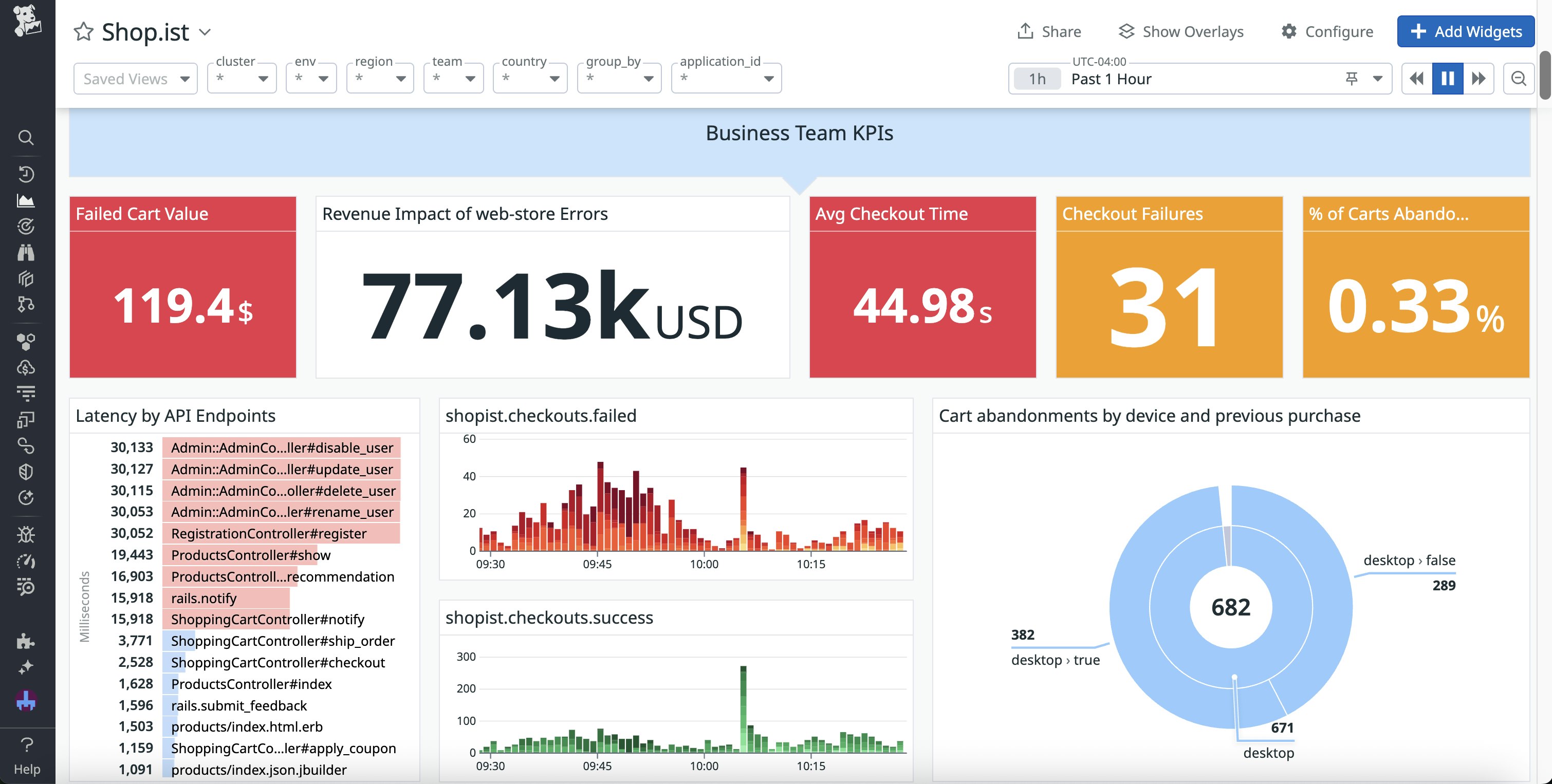Click the Share button
This screenshot has height=784, width=1552.
coord(1049,31)
